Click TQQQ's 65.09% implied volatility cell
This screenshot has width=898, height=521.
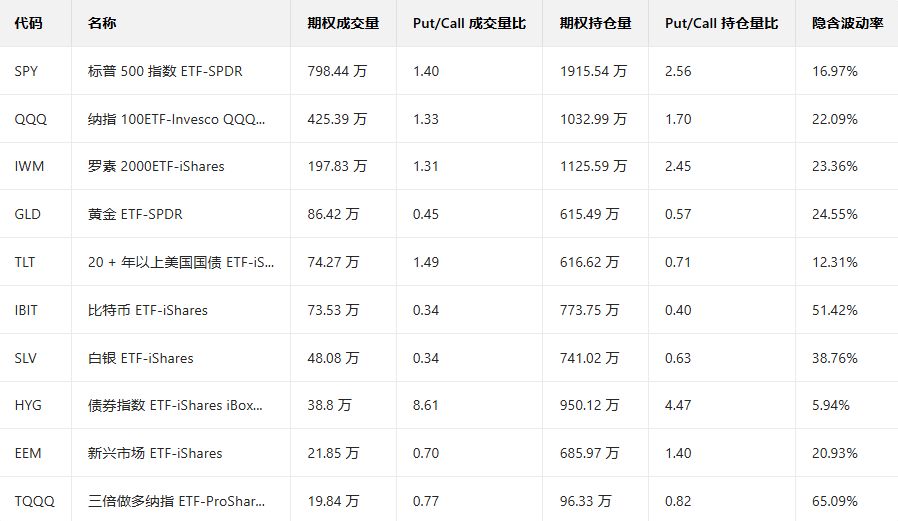(835, 501)
